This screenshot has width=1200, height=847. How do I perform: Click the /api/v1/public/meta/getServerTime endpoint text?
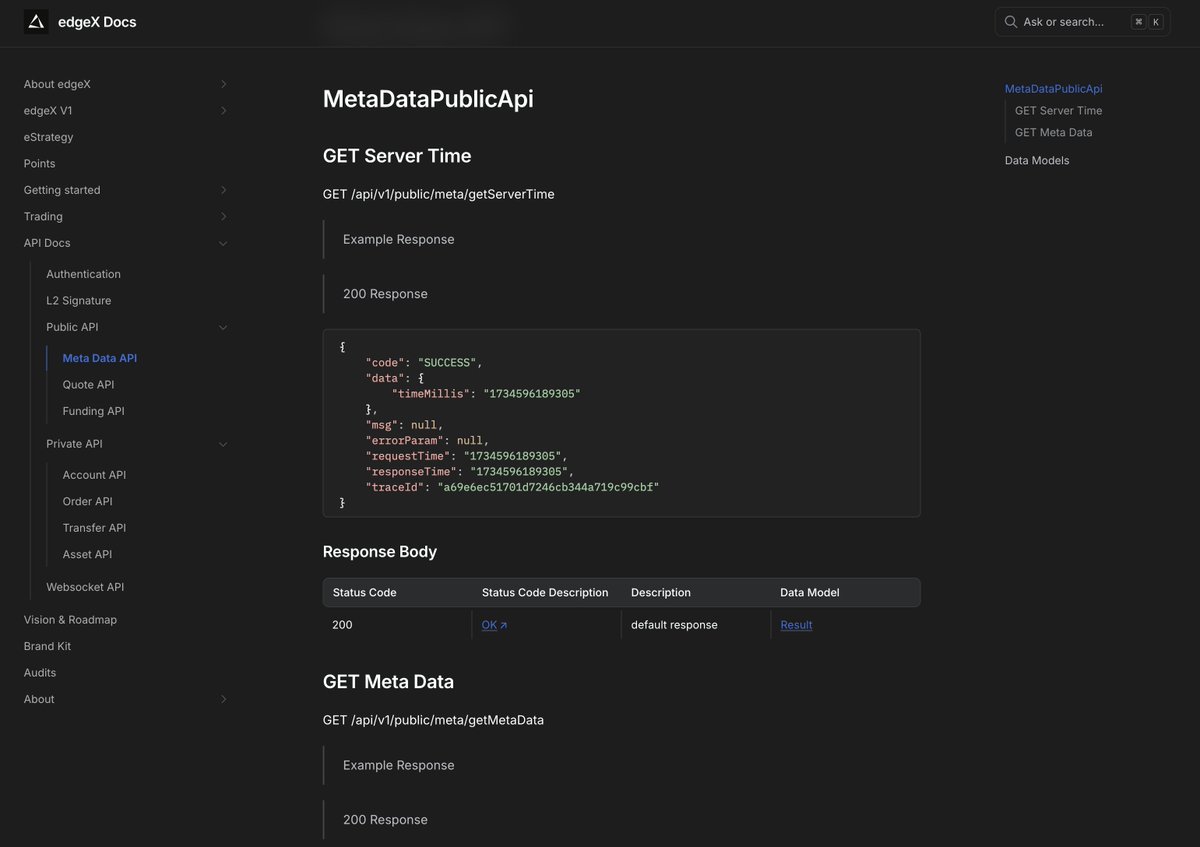tap(453, 194)
